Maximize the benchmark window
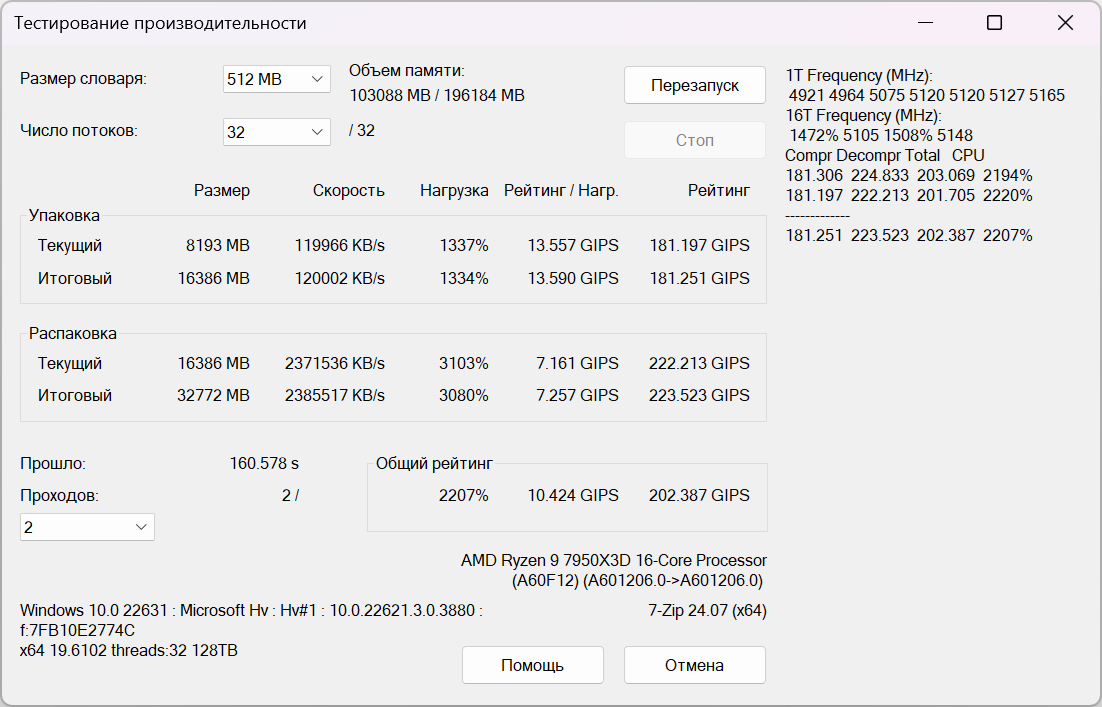The width and height of the screenshot is (1102, 707). 994,23
